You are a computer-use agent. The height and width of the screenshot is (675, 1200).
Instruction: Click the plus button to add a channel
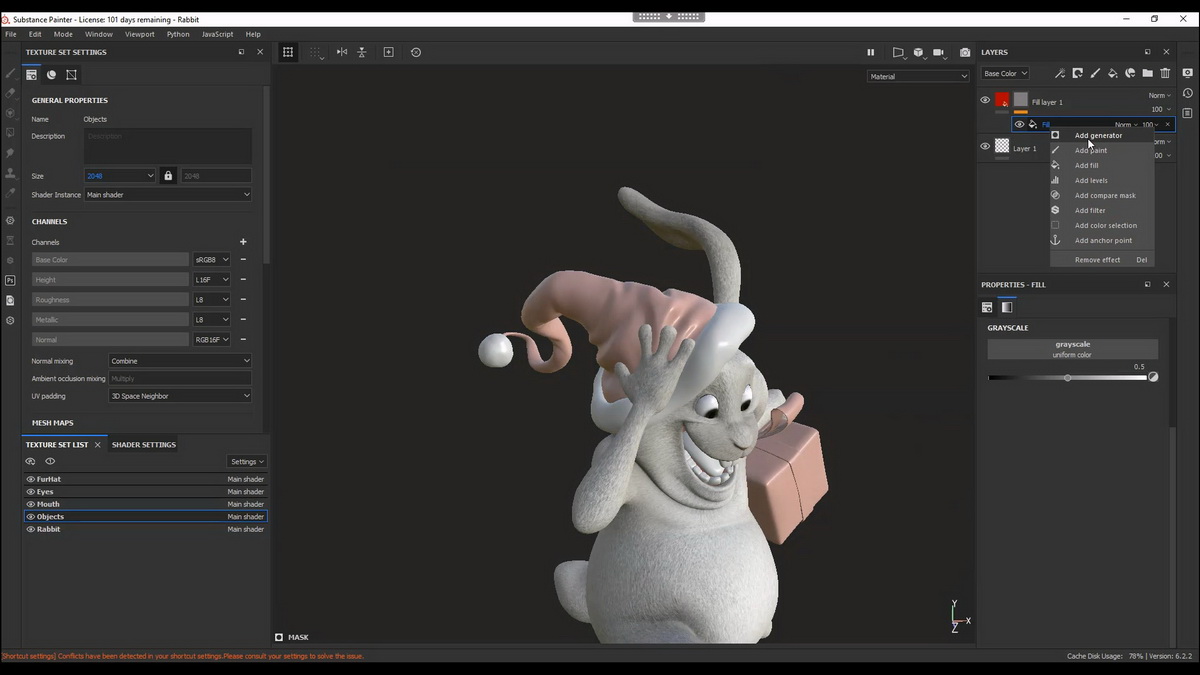point(243,242)
